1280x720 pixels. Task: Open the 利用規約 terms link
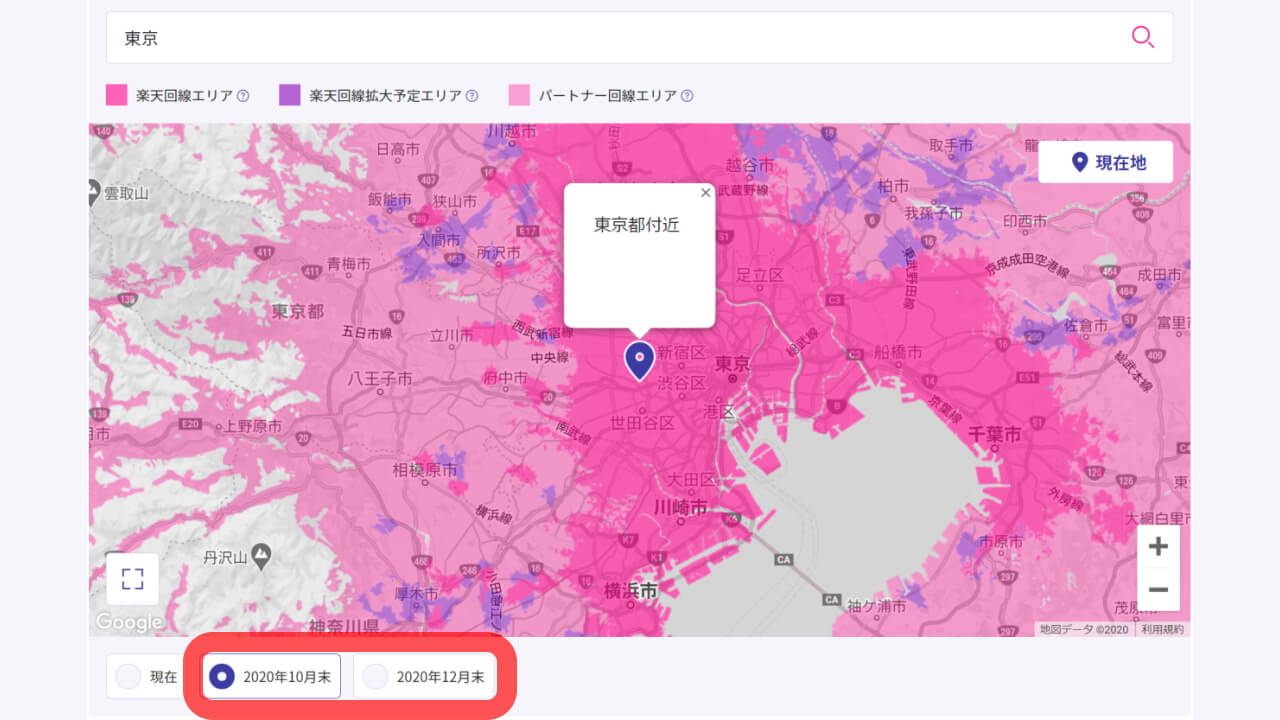(1162, 629)
